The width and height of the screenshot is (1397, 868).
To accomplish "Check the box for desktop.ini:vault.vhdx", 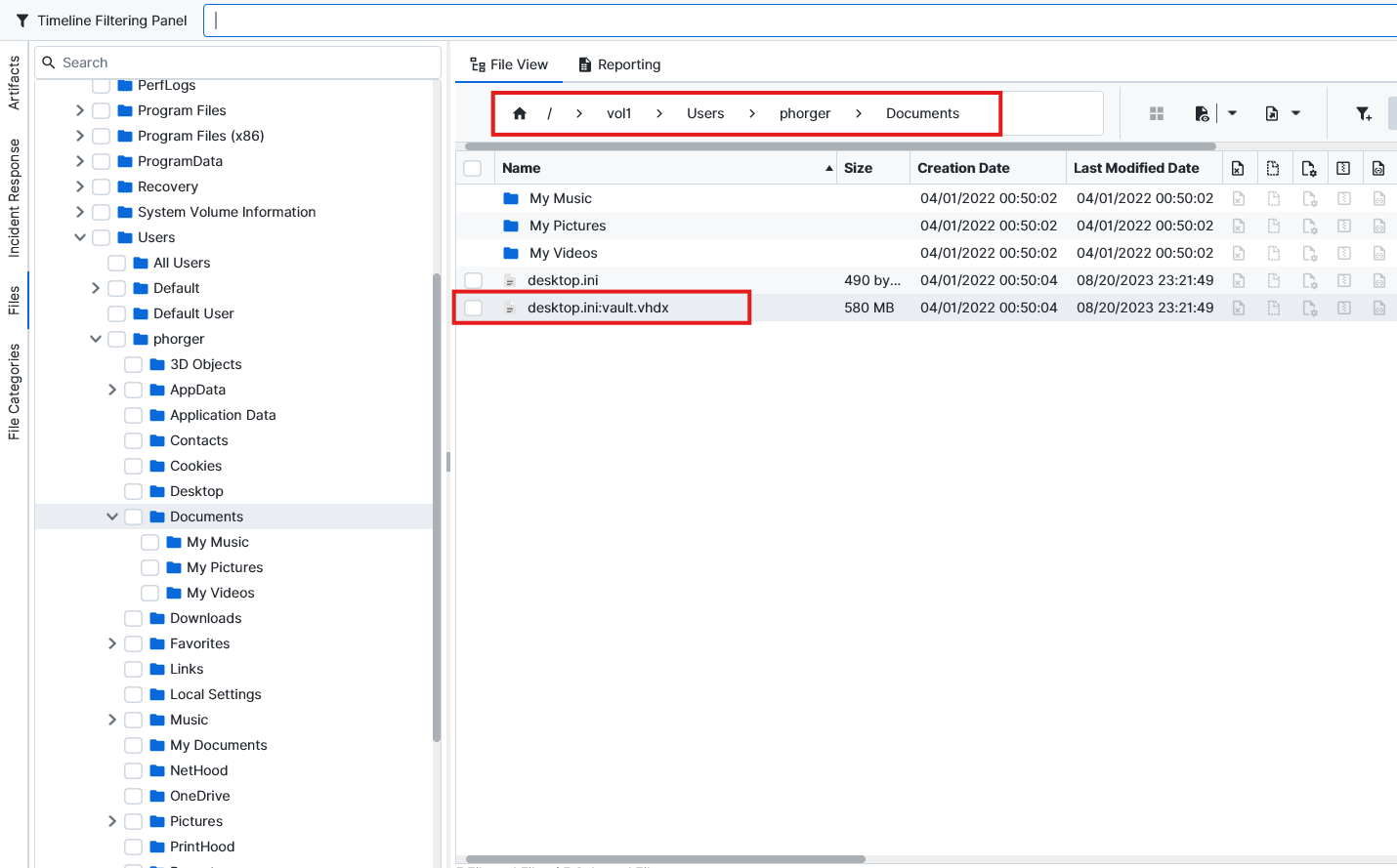I will (474, 308).
